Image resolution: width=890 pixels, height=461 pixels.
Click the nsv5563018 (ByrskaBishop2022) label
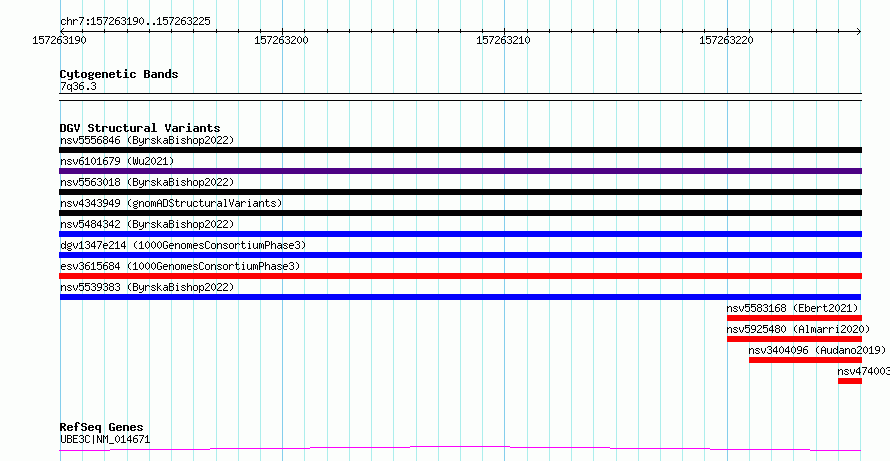pyautogui.click(x=147, y=182)
